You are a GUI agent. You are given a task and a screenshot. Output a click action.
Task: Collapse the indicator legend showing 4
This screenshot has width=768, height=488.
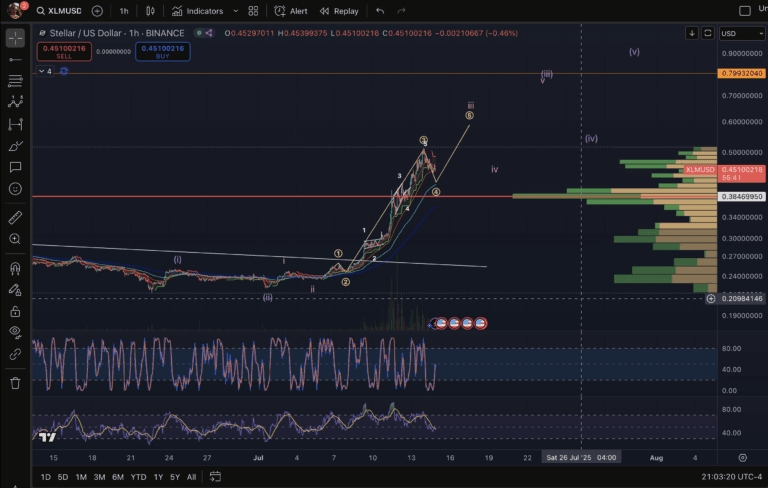pyautogui.click(x=45, y=71)
